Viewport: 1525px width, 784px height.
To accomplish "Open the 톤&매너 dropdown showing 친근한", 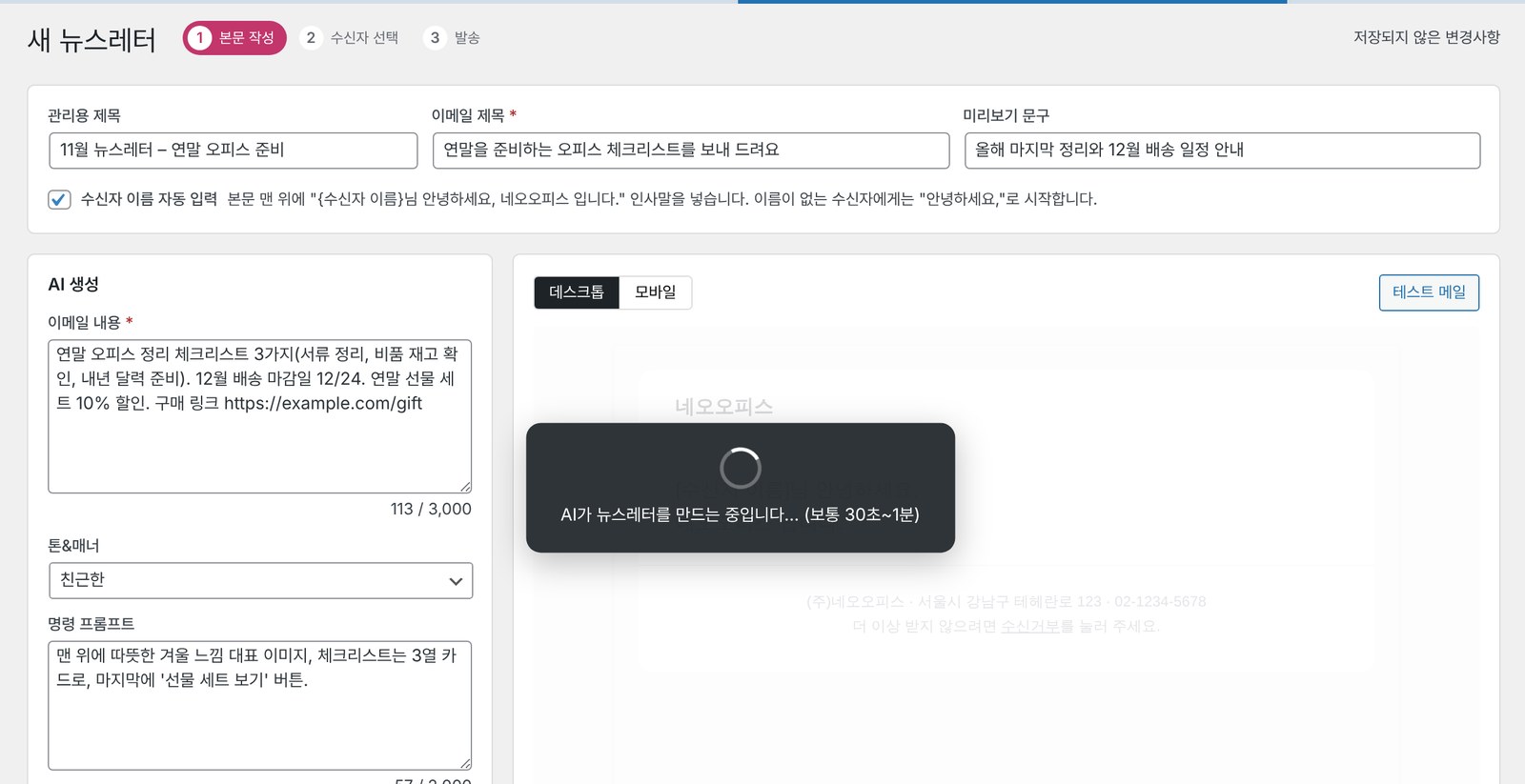I will (x=260, y=580).
